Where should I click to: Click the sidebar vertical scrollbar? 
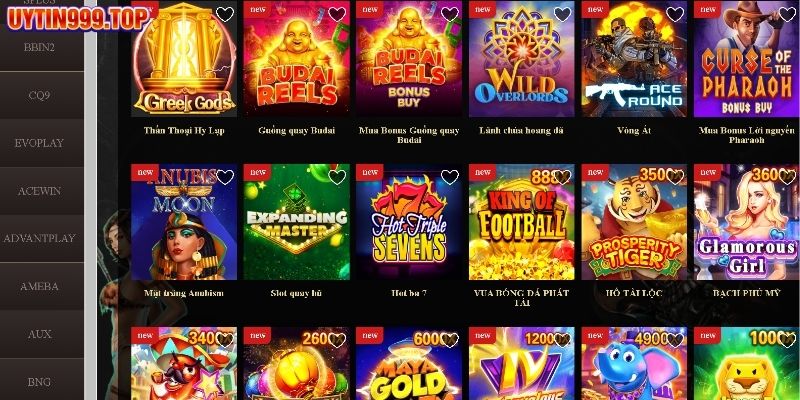[x=90, y=200]
